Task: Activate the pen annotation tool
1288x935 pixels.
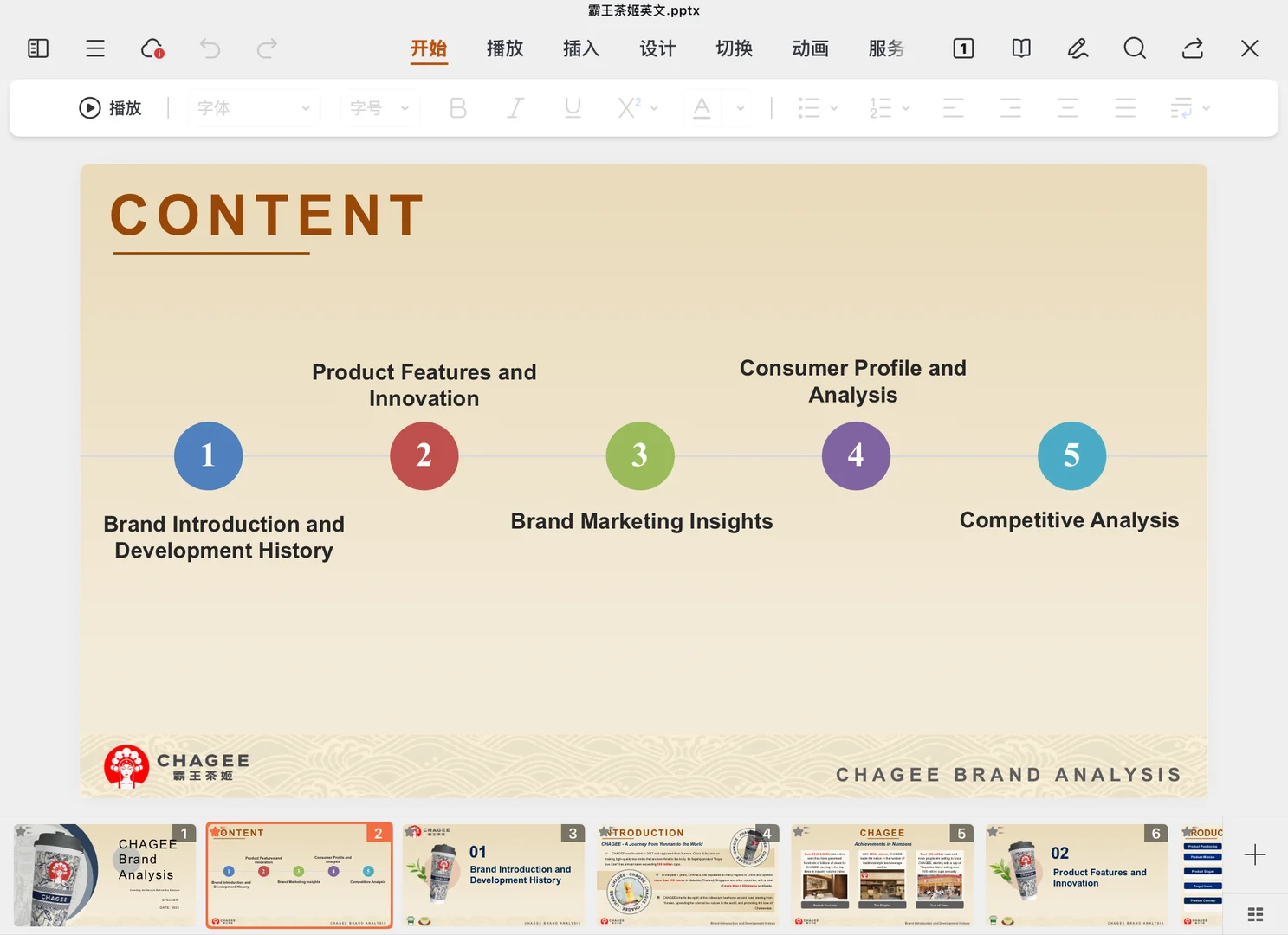Action: (x=1078, y=48)
